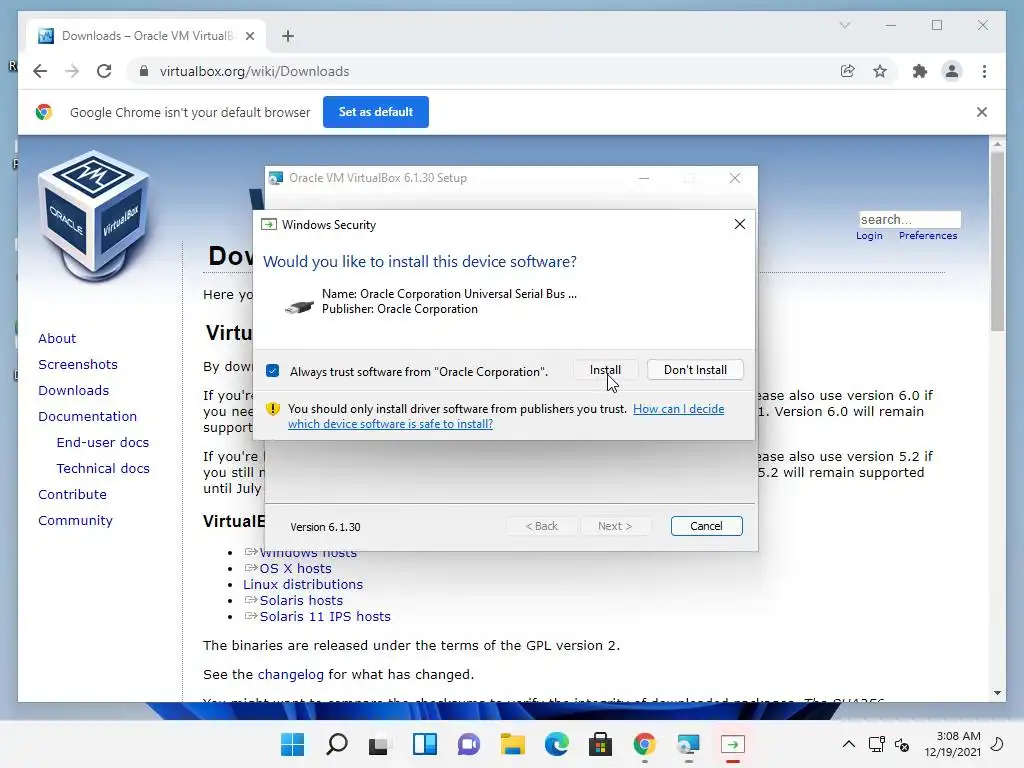Open File Explorer from the taskbar

point(513,744)
